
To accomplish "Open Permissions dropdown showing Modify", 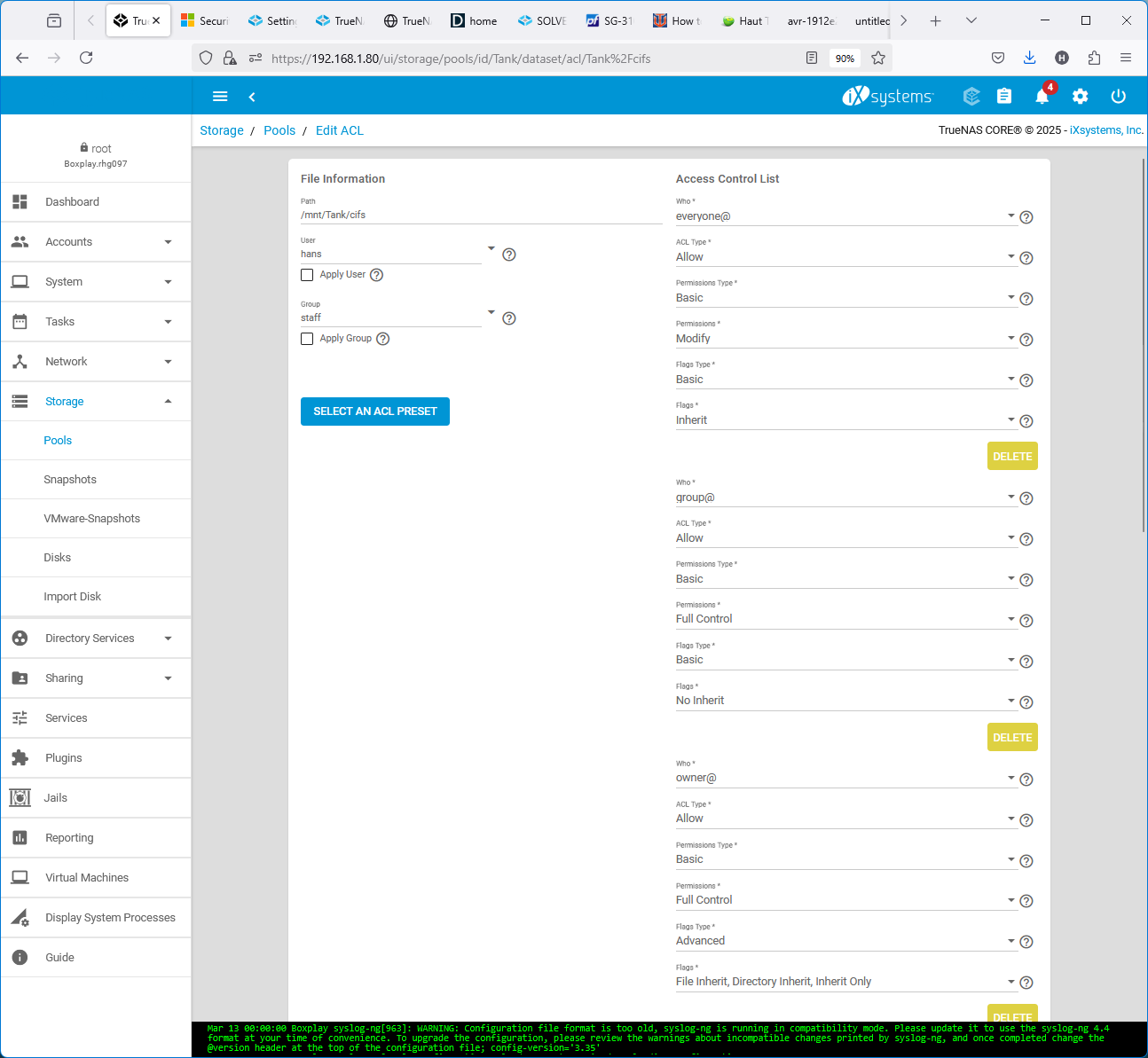I will (x=845, y=339).
